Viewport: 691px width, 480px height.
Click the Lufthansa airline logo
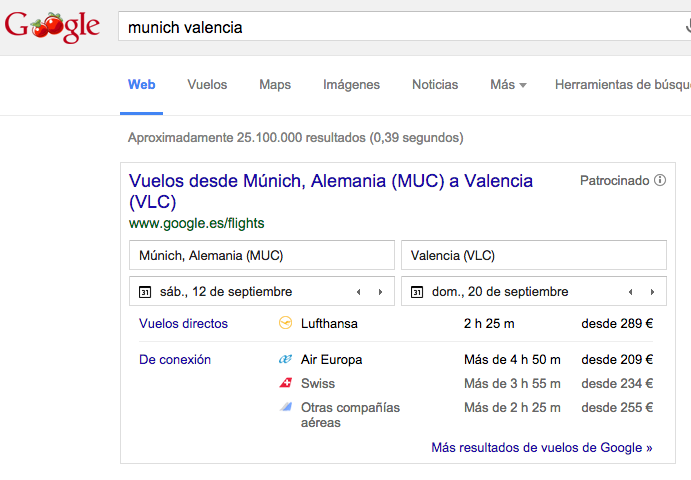point(286,323)
